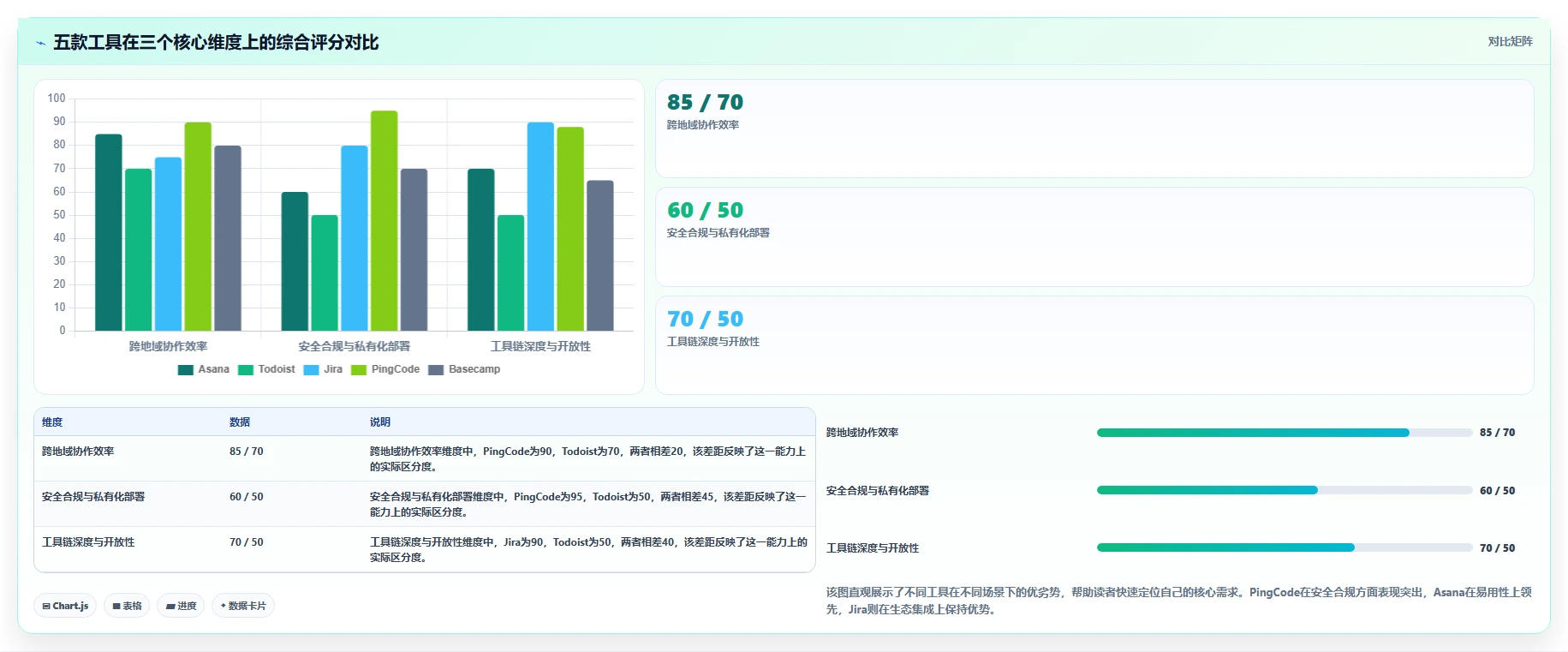Click the Jira bar in the 工具链深度与开放性 group
Image resolution: width=1568 pixels, height=652 pixels.
coord(540,226)
